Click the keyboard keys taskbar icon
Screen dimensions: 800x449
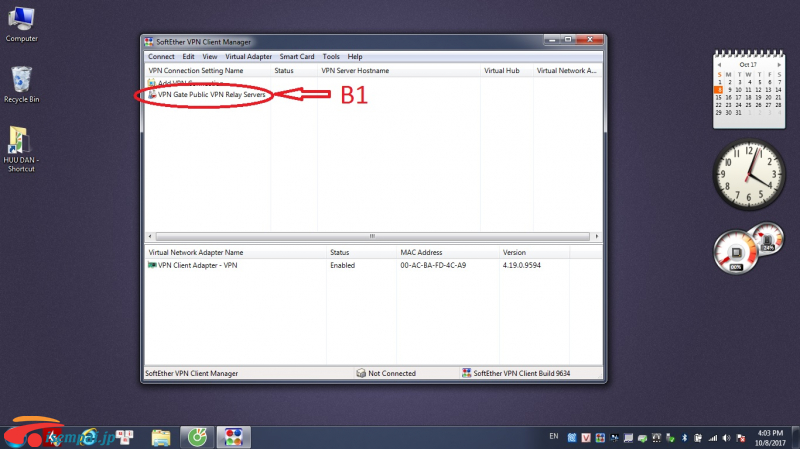pos(124,437)
